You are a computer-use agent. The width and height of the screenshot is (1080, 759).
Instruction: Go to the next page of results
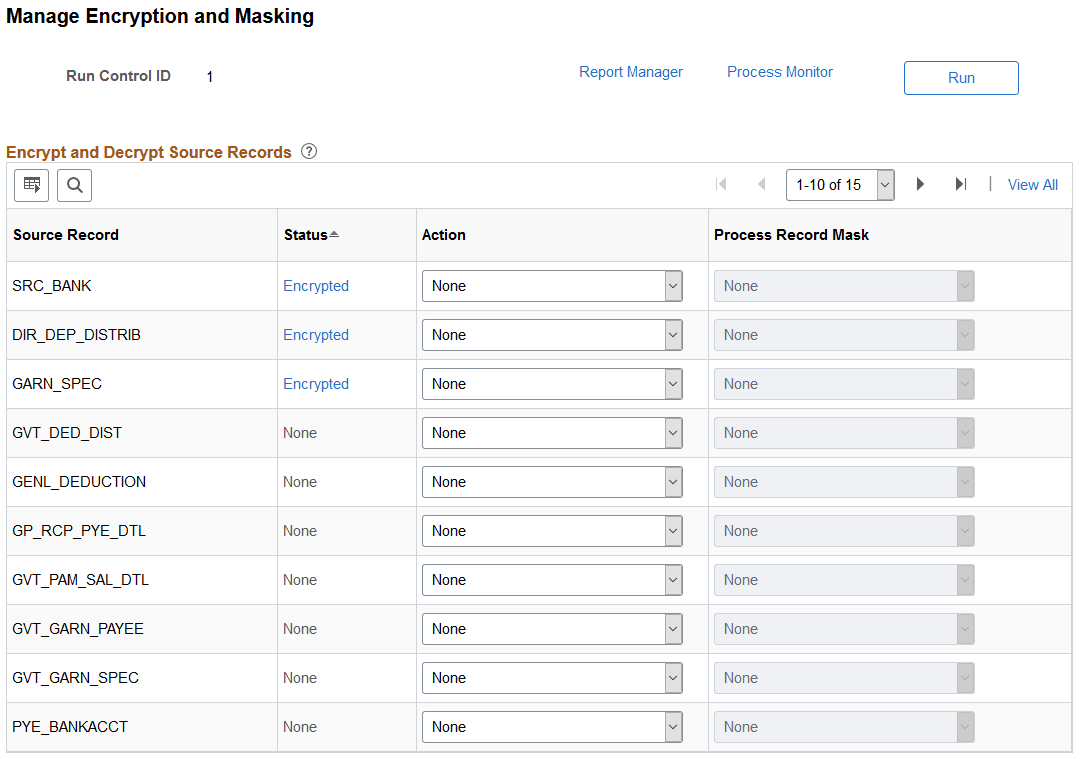click(920, 184)
